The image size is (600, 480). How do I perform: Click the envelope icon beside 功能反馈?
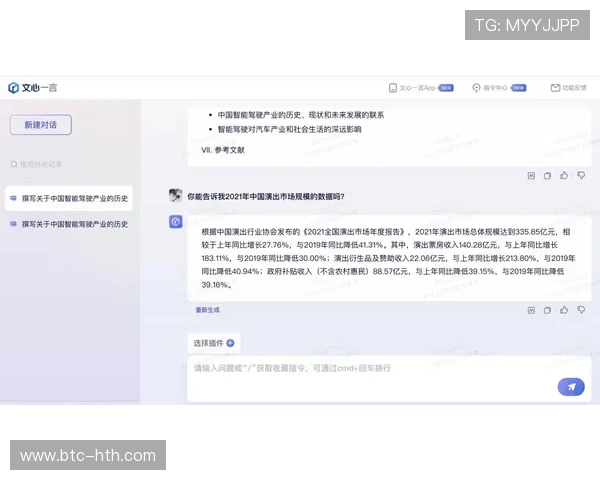pyautogui.click(x=555, y=88)
